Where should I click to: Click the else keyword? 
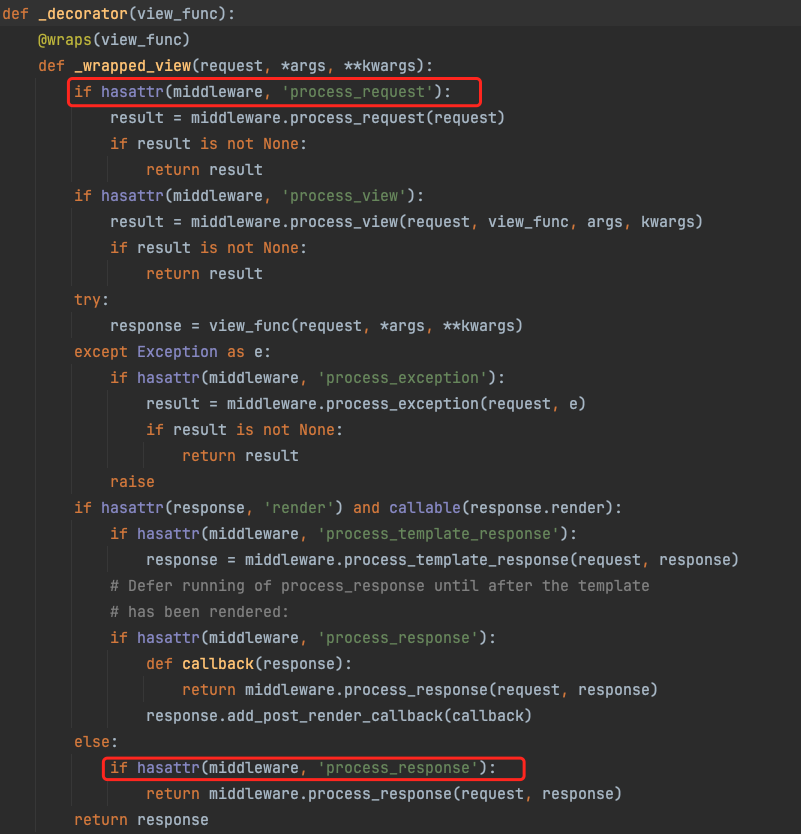(x=92, y=742)
